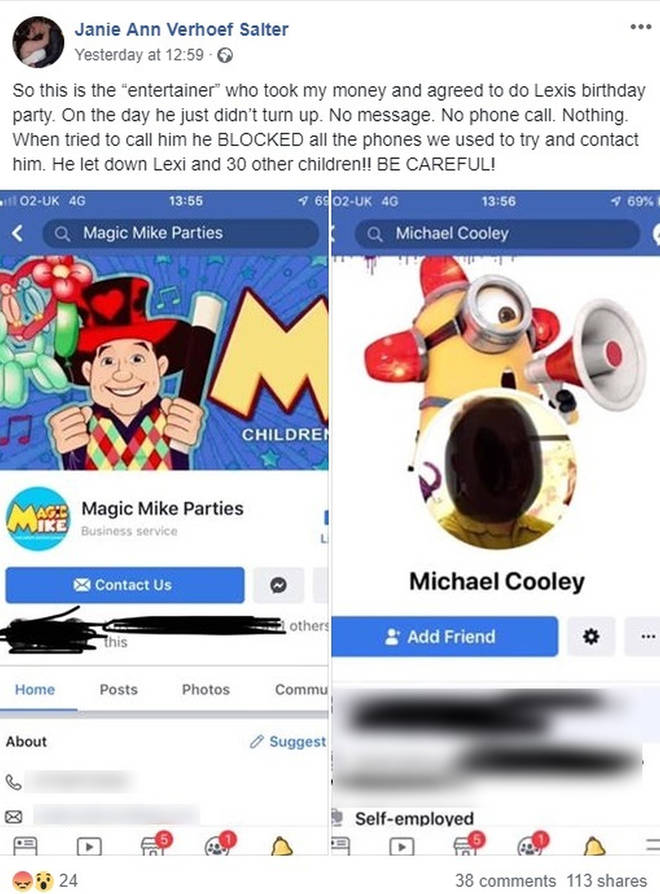Tap the left Watch video icon
This screenshot has width=660, height=894.
pos(89,846)
